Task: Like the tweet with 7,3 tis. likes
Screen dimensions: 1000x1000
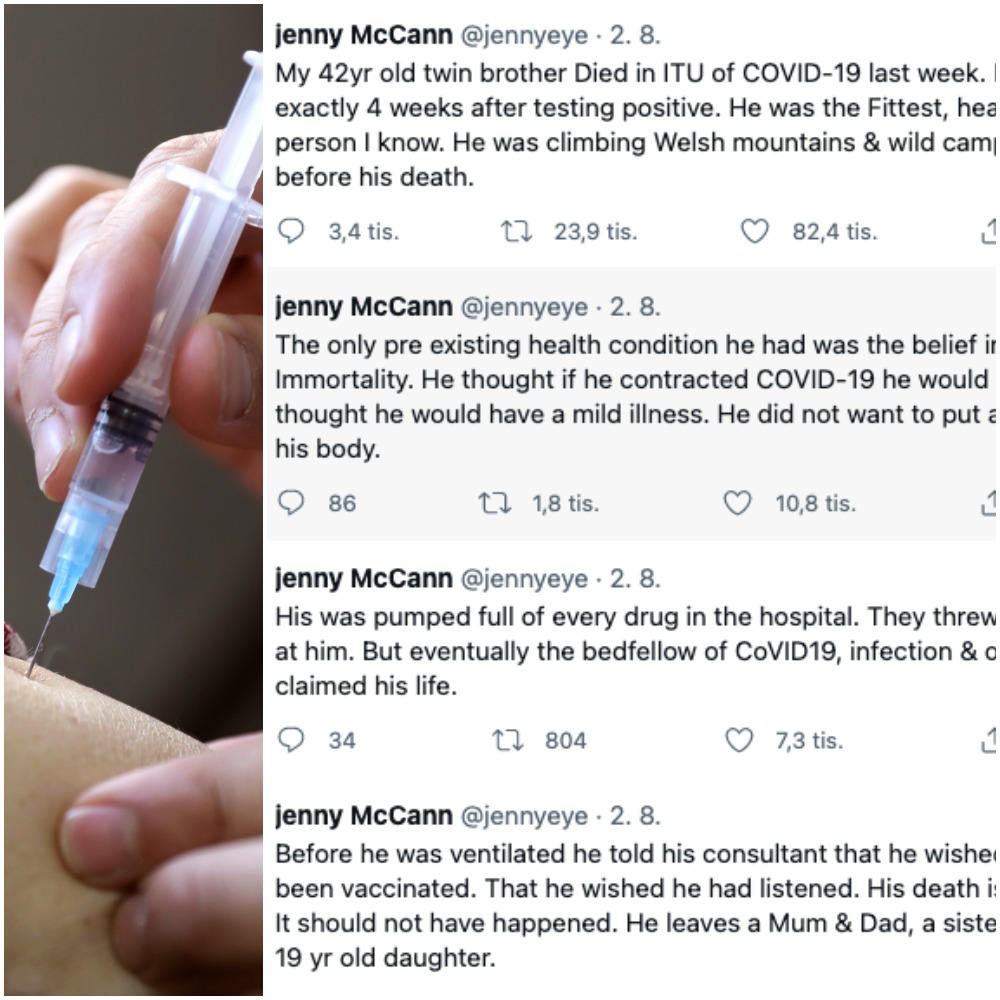Action: (x=738, y=740)
